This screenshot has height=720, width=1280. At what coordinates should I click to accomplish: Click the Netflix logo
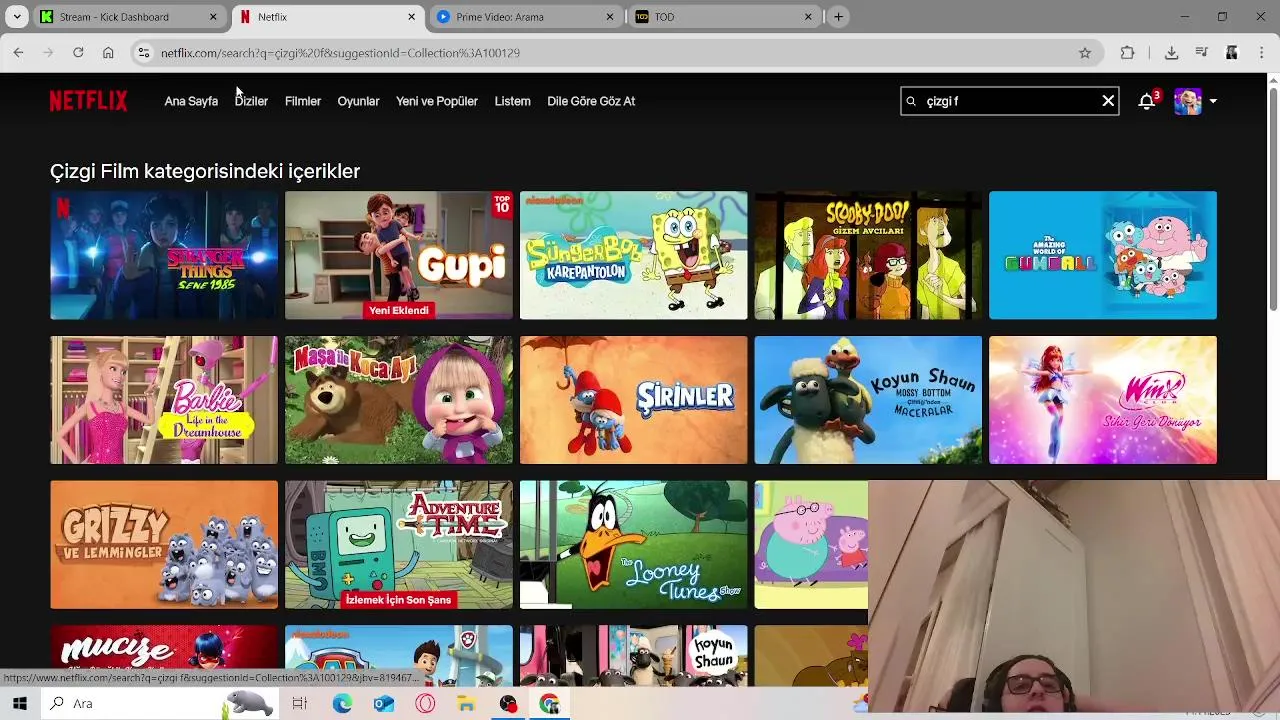[x=89, y=101]
